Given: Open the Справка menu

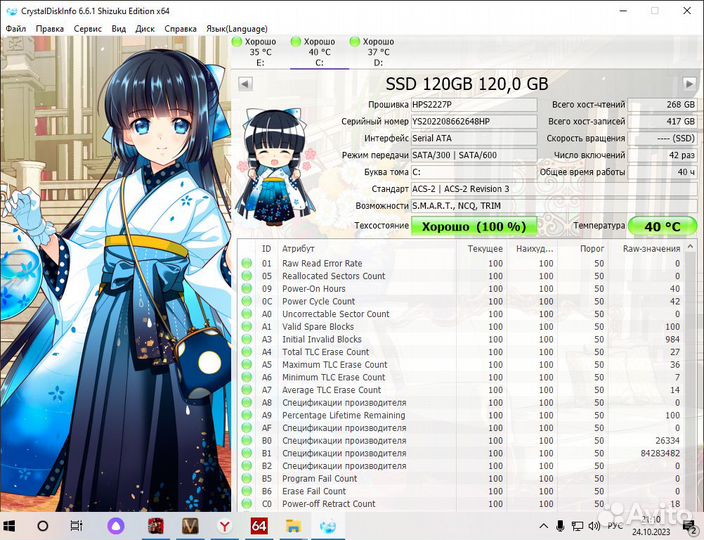Looking at the screenshot, I should coord(180,29).
